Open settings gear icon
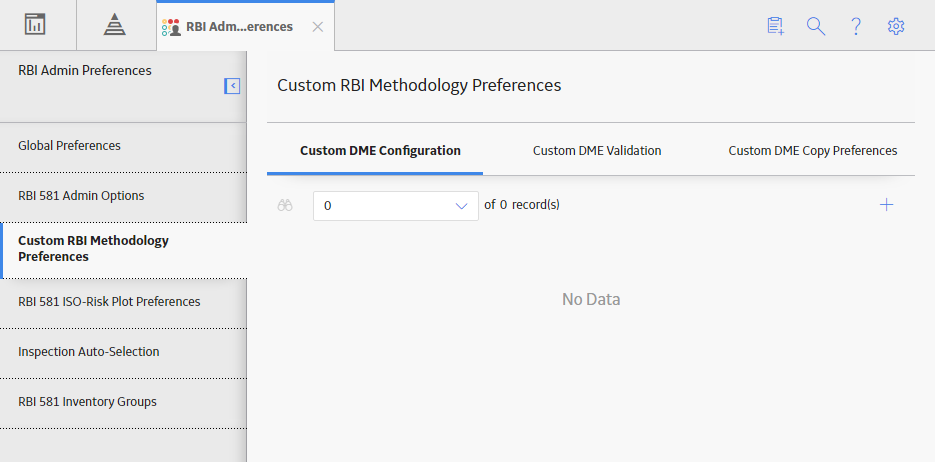The height and width of the screenshot is (462, 935). [896, 26]
